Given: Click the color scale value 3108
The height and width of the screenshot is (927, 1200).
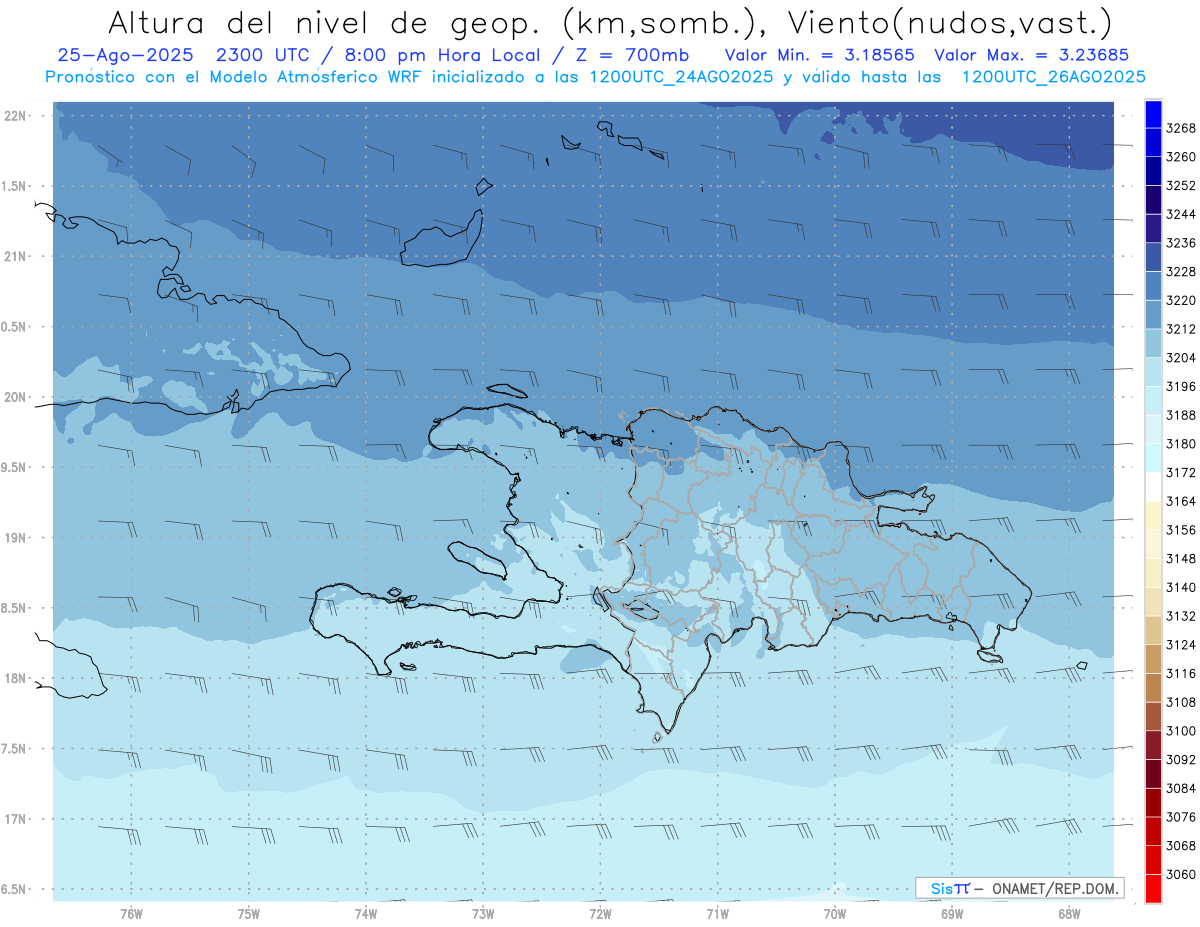Looking at the screenshot, I should 1181,702.
